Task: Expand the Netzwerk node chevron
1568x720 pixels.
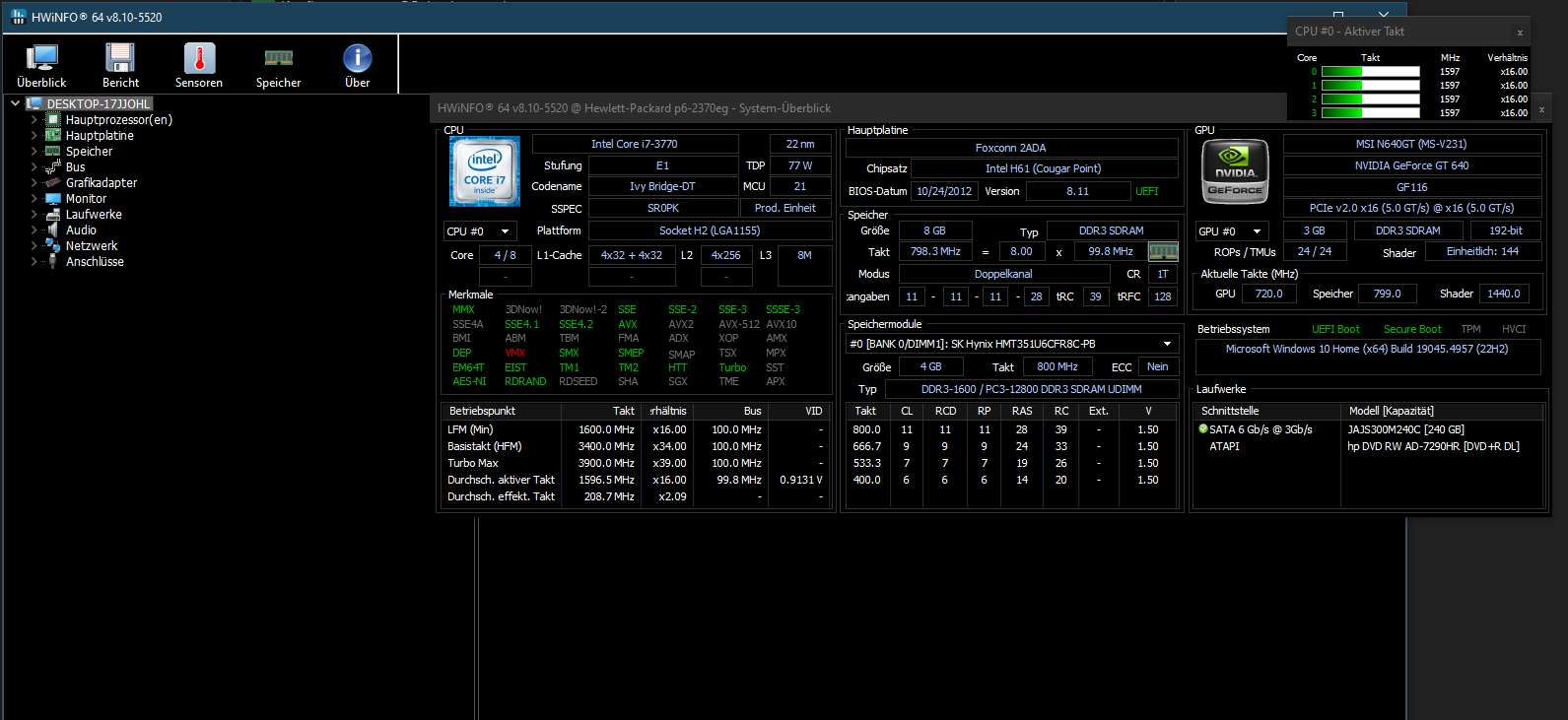Action: 34,246
